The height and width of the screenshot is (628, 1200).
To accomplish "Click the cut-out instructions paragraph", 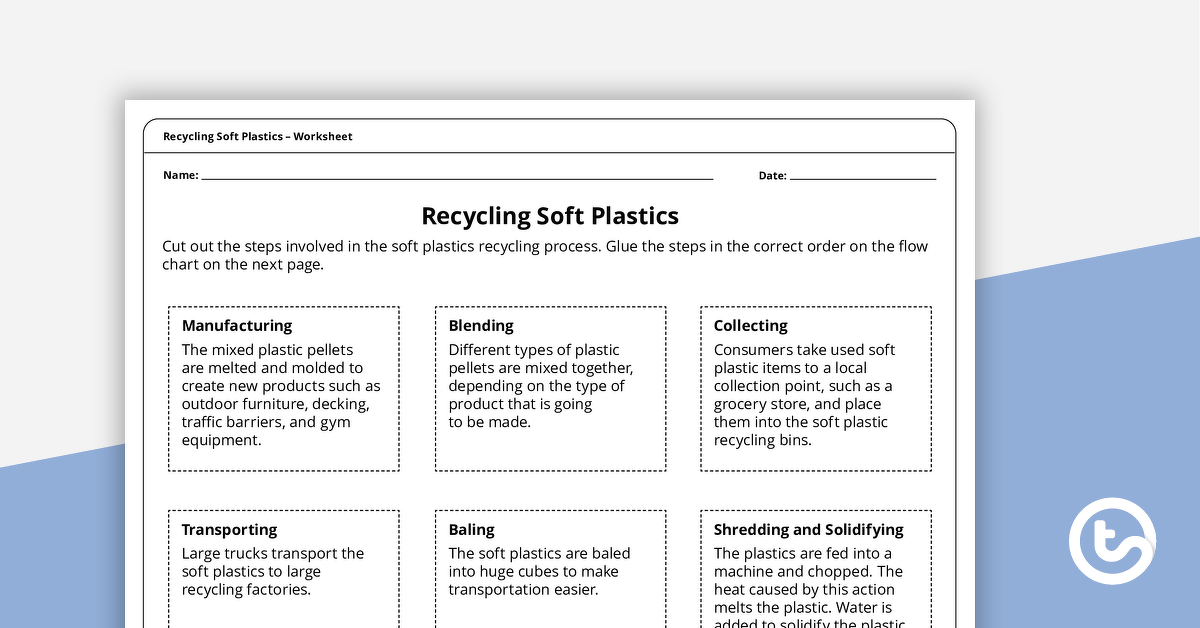I will pyautogui.click(x=545, y=256).
